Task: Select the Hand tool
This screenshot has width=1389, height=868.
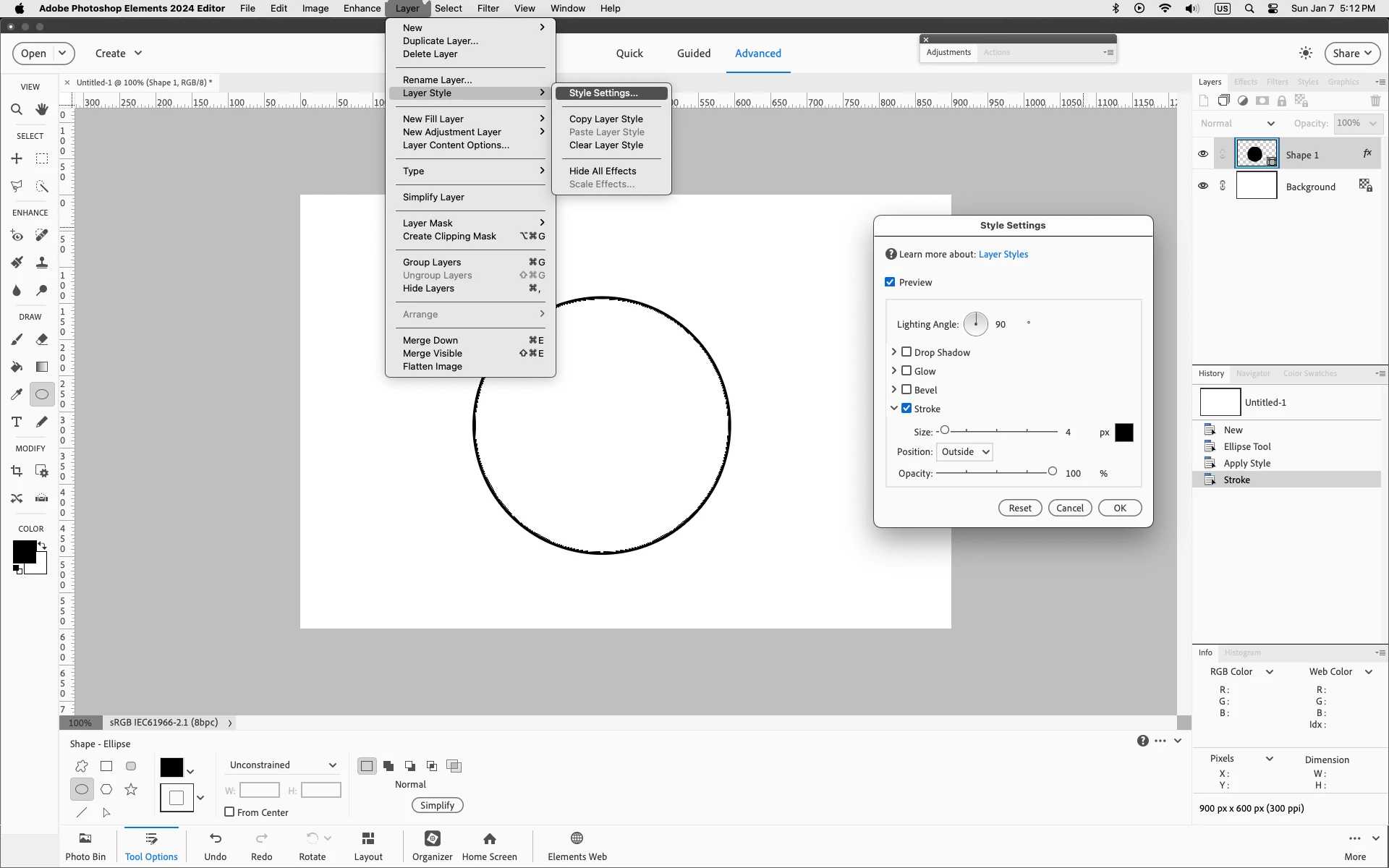Action: pos(42,109)
